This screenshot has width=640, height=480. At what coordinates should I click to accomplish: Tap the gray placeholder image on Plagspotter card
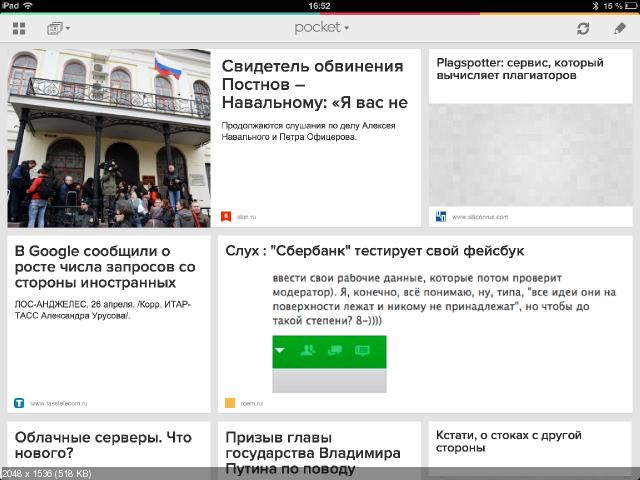pos(530,155)
